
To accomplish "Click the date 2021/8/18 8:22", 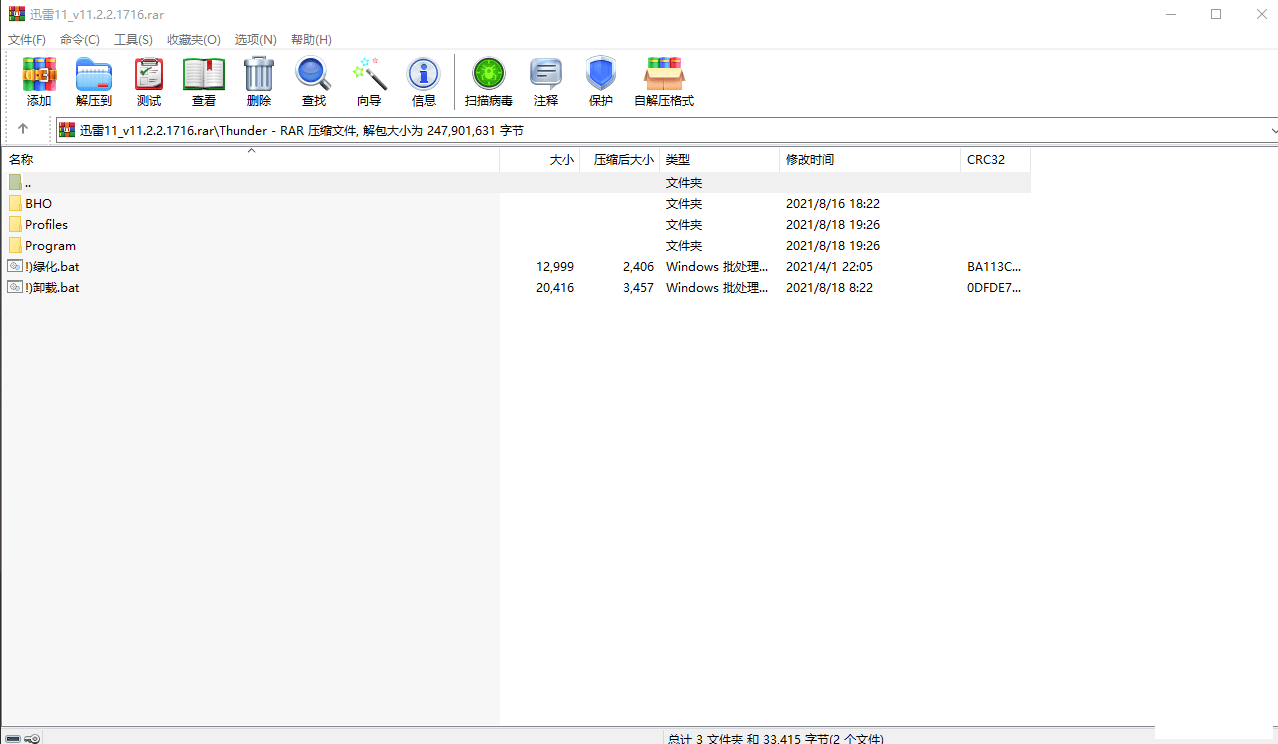I will (x=829, y=287).
